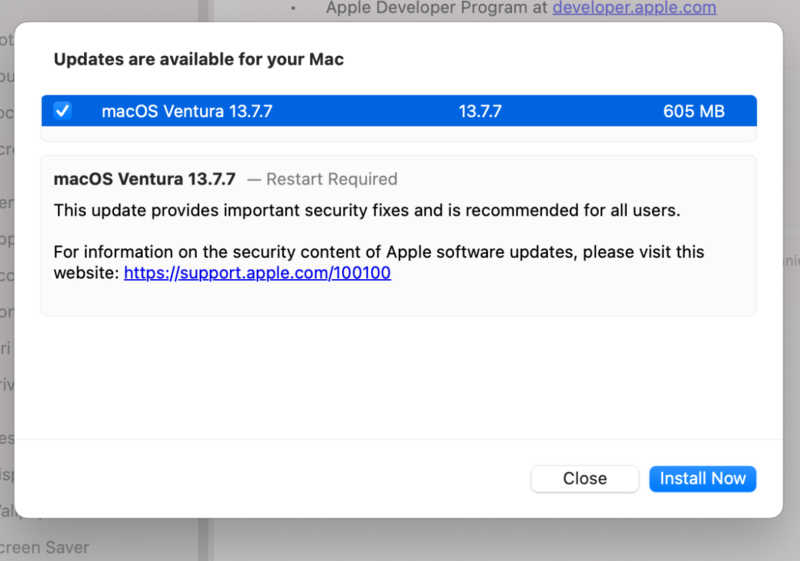Click the divider line above Close and Install Now
800x561 pixels.
(x=398, y=438)
